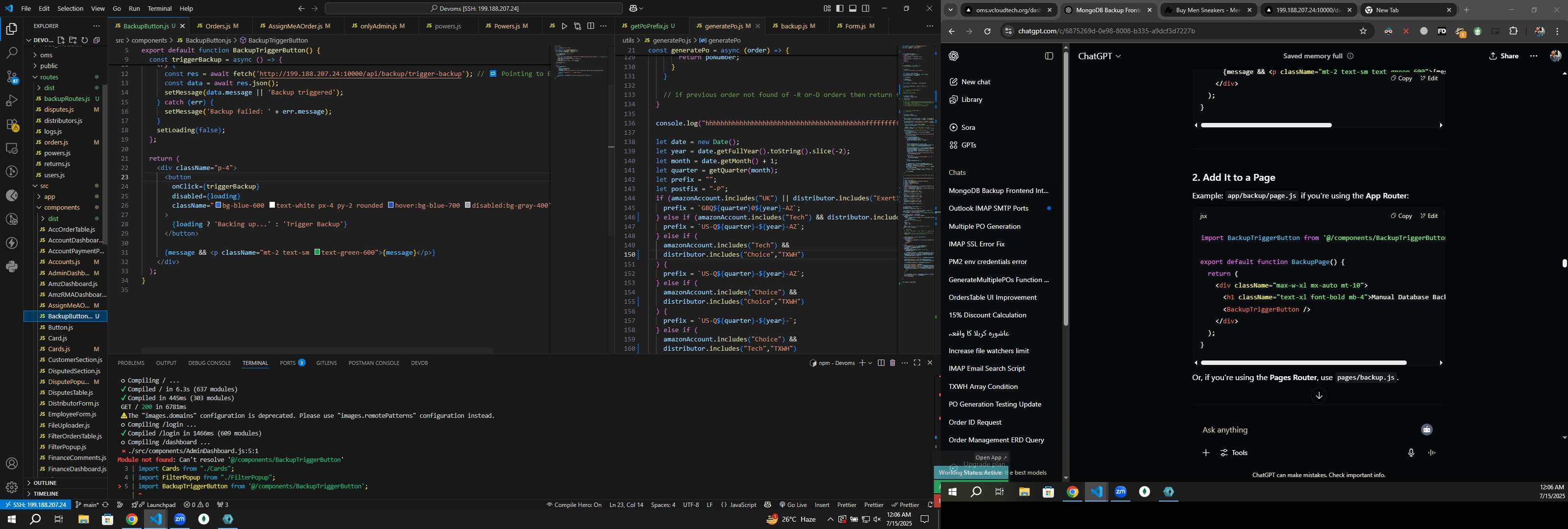Switch to the Orders.js editor tab
1568x529 pixels.
[x=218, y=26]
